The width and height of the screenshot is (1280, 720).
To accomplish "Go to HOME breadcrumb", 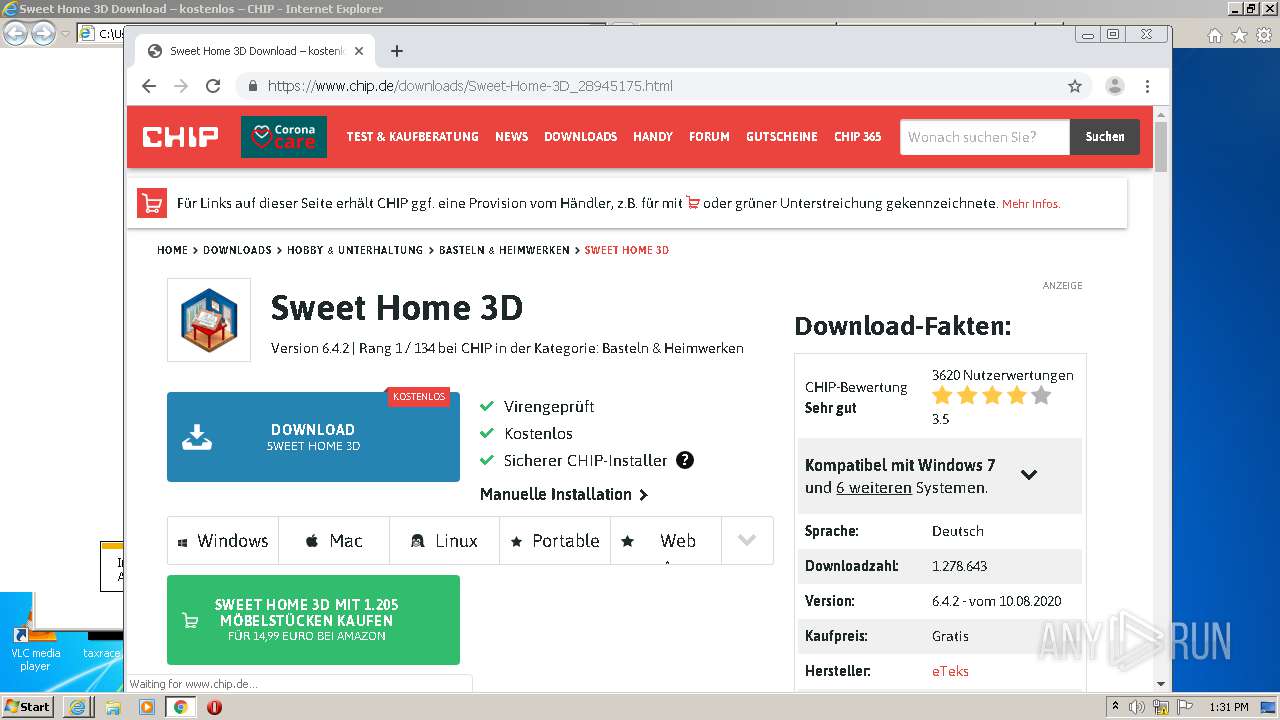I will pyautogui.click(x=172, y=250).
